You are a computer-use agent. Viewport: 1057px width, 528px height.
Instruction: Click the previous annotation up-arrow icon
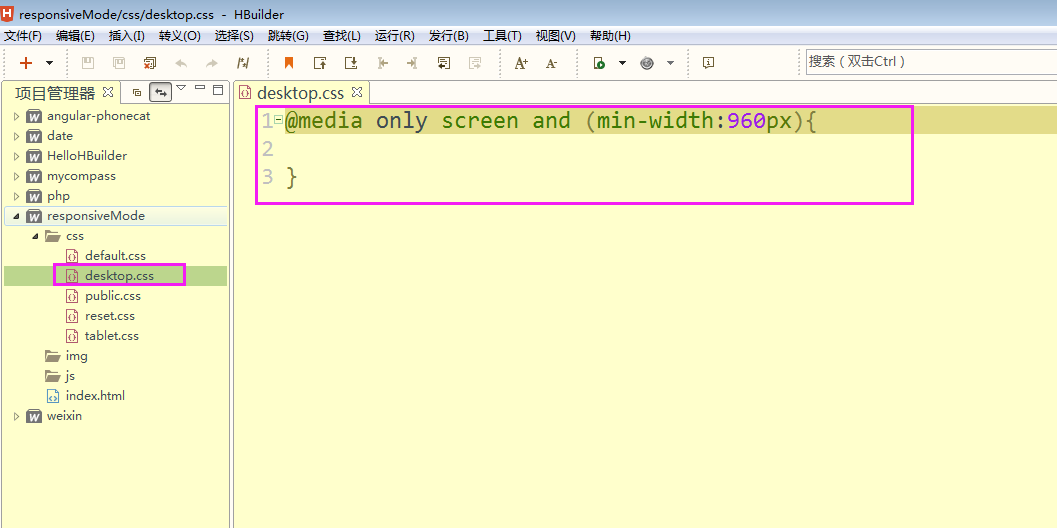(x=320, y=63)
